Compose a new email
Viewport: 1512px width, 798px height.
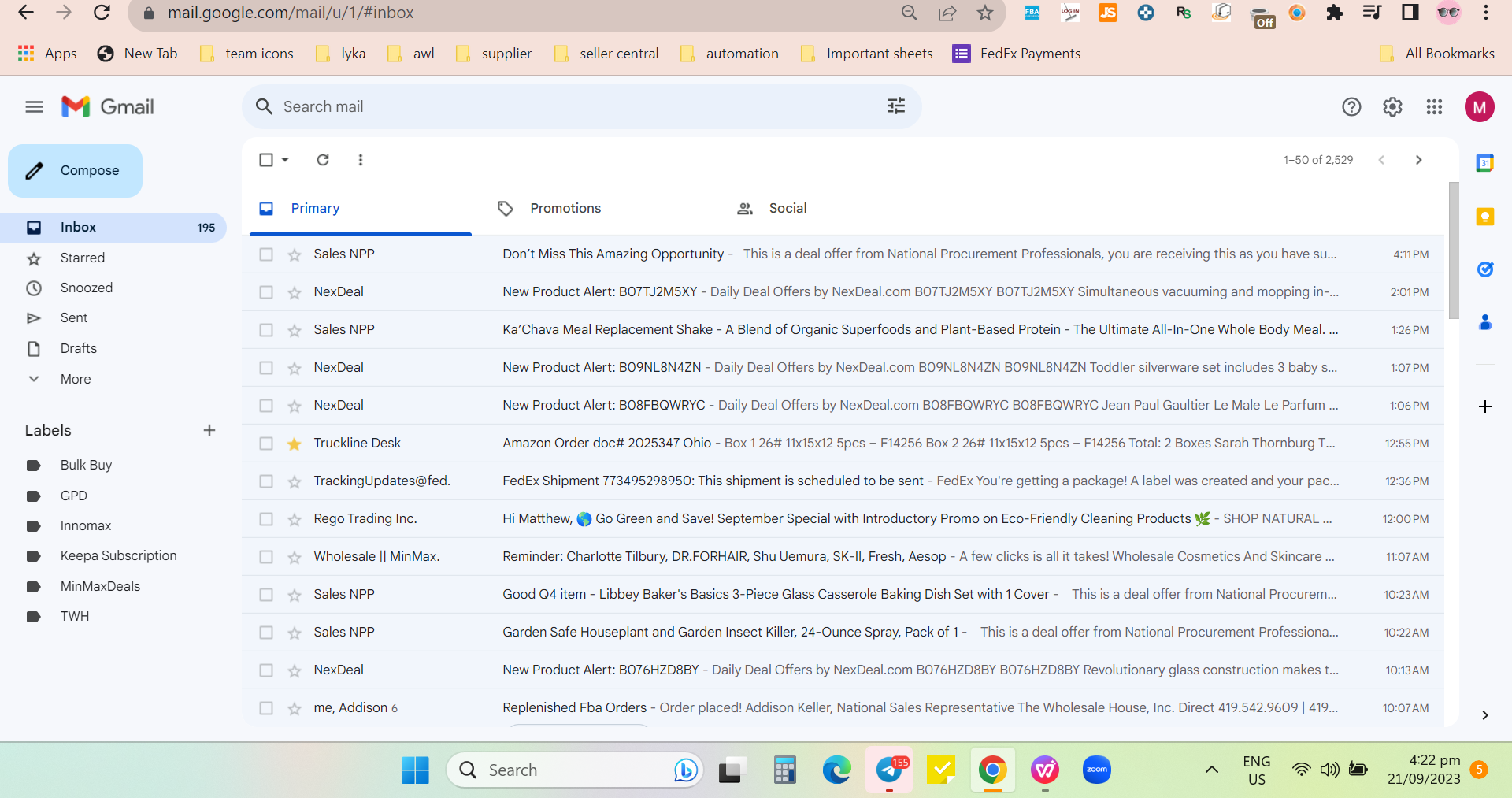[x=75, y=170]
